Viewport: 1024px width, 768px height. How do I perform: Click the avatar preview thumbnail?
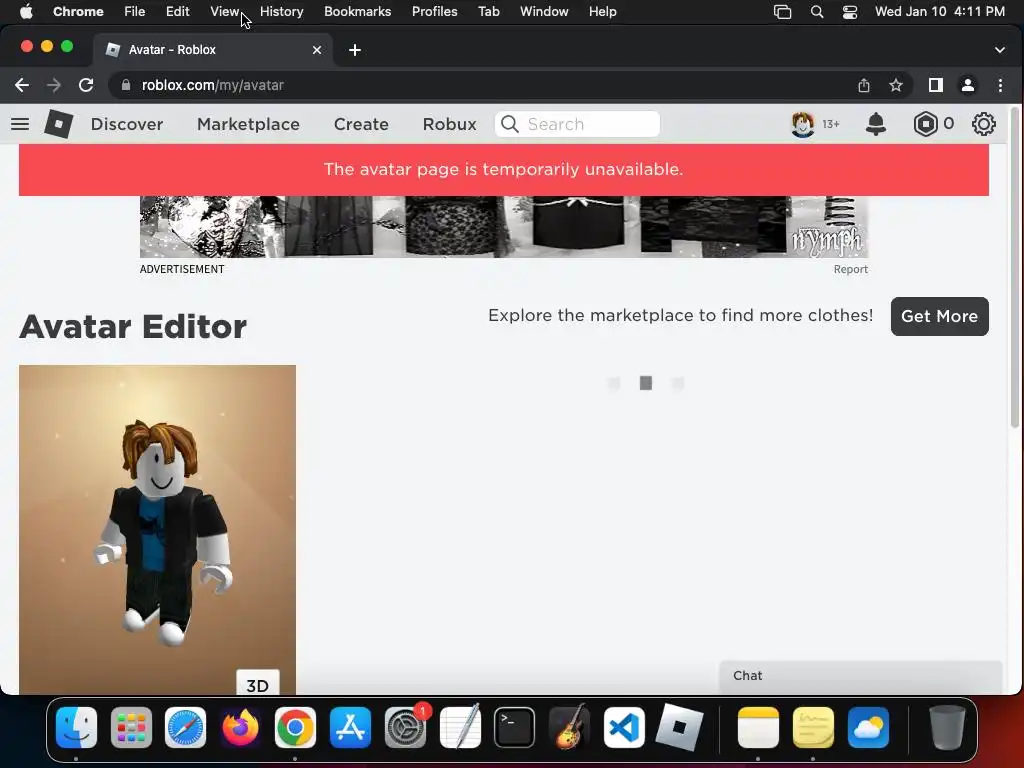157,529
